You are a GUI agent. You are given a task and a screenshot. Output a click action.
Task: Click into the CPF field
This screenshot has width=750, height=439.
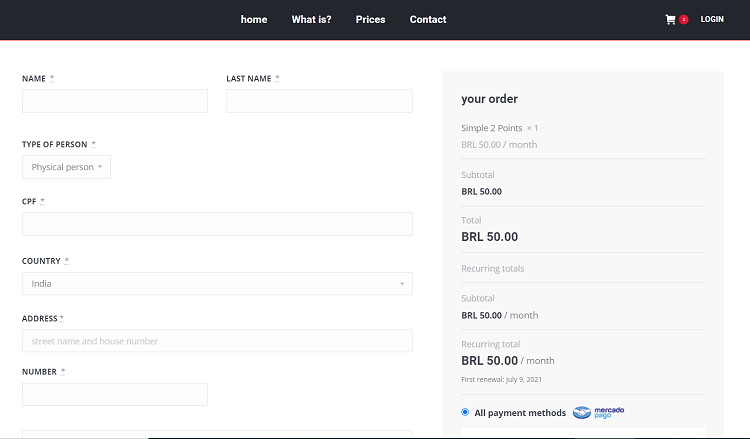217,224
